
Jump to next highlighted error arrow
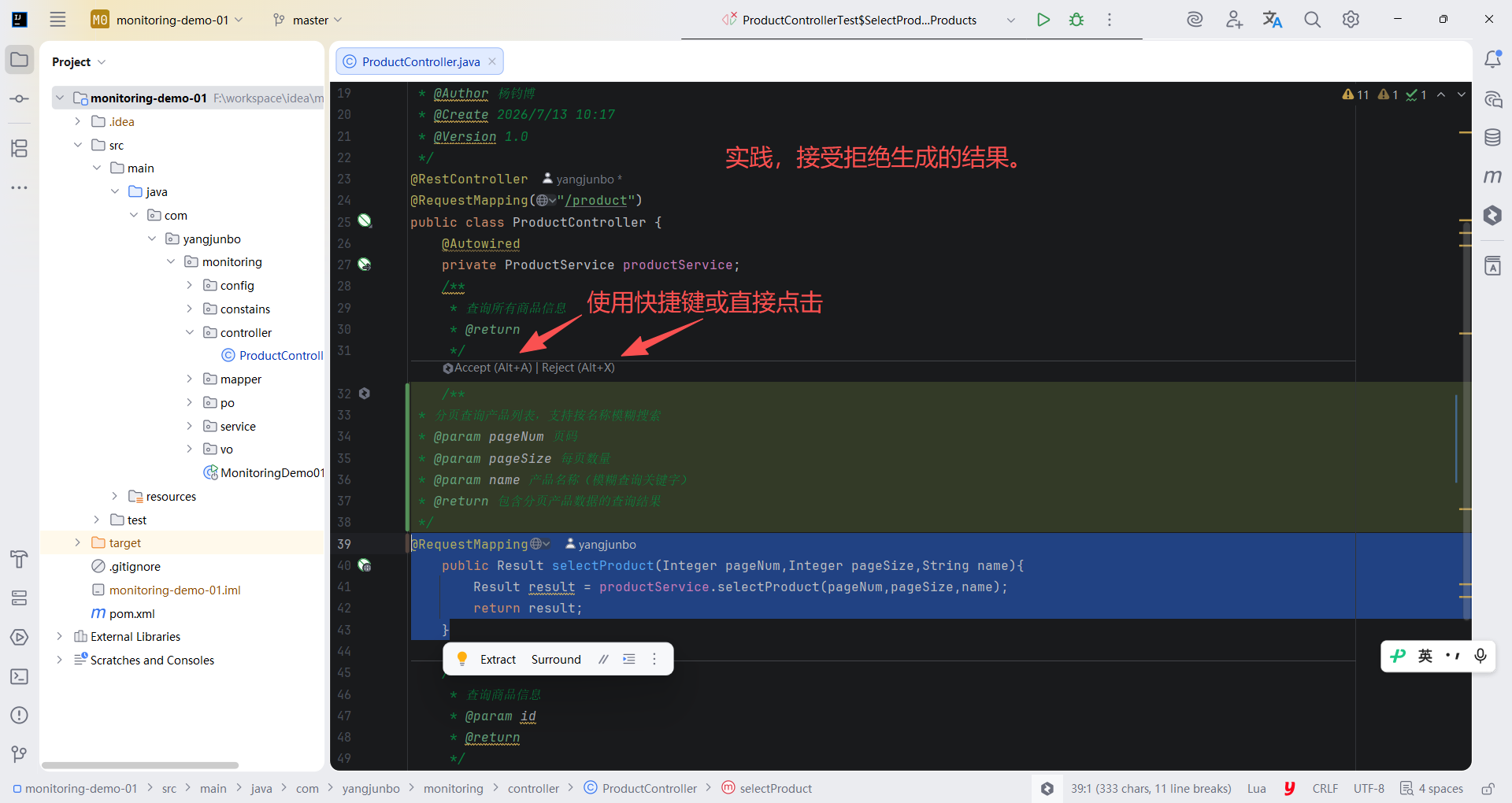pyautogui.click(x=1462, y=94)
